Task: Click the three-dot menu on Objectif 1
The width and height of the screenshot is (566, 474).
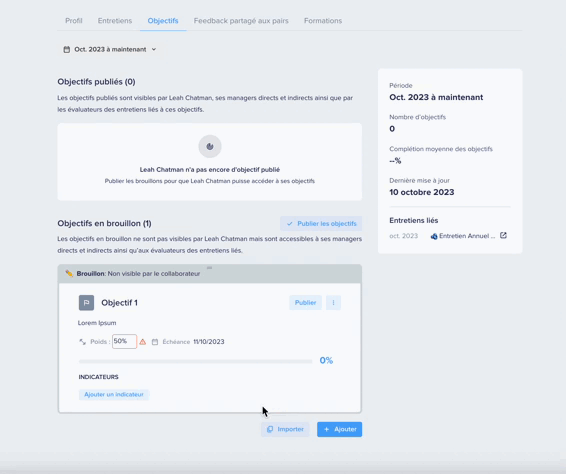Action: (333, 303)
